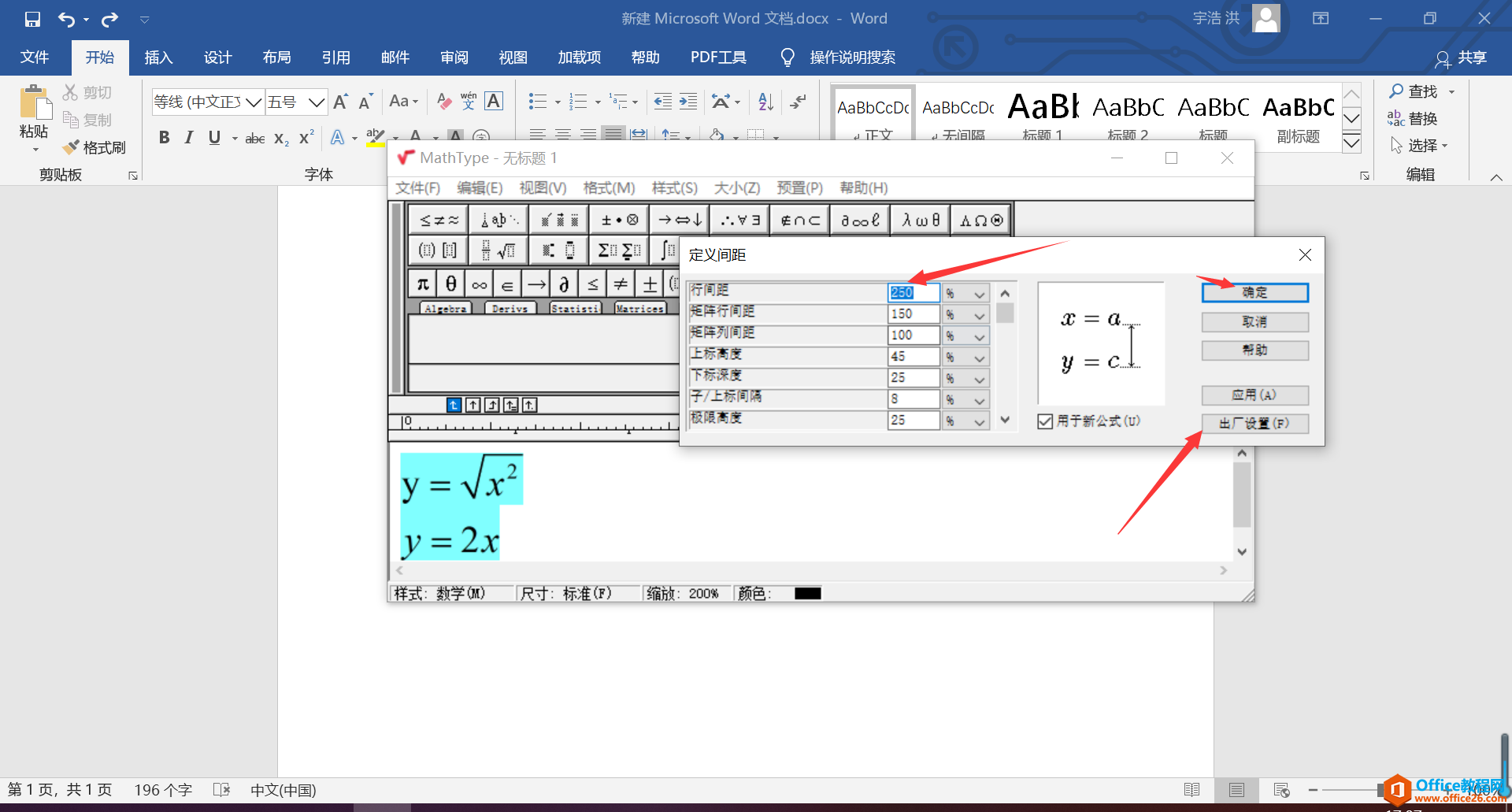Toggle the superscript formatting button
The image size is (1512, 812).
pyautogui.click(x=305, y=137)
